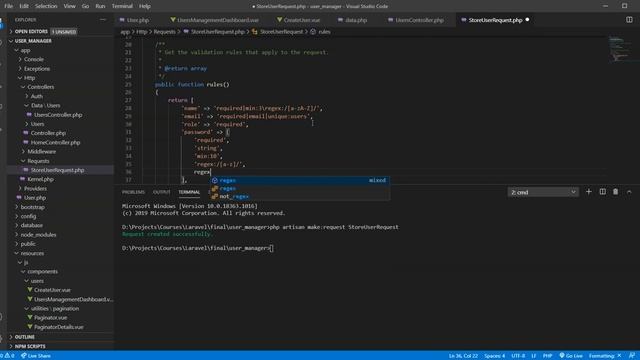Screen dimensions: 640x360
Task: Open Kernel.php in explorer tree
Action: point(60,179)
